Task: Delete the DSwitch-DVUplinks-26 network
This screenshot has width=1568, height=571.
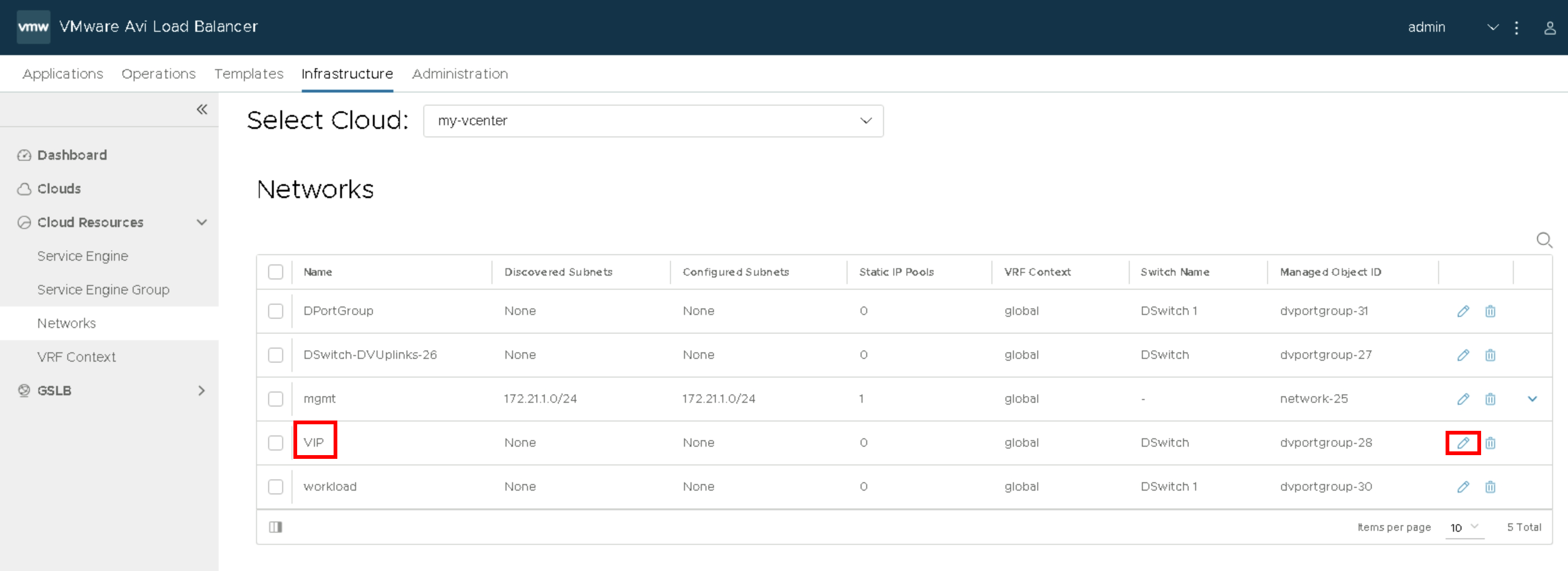Action: [1490, 355]
